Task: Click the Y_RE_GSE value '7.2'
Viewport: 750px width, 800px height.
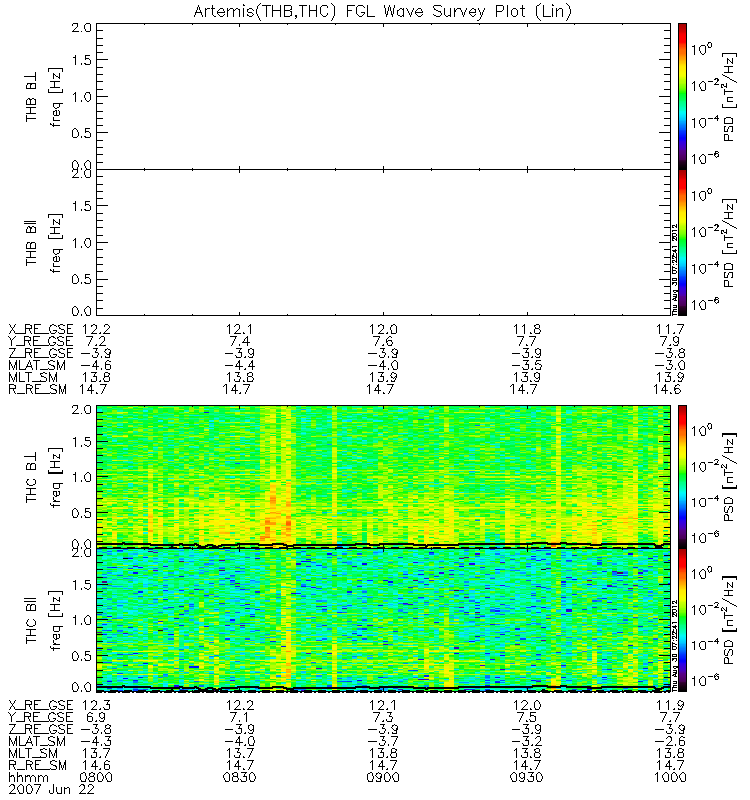Action: point(96,341)
